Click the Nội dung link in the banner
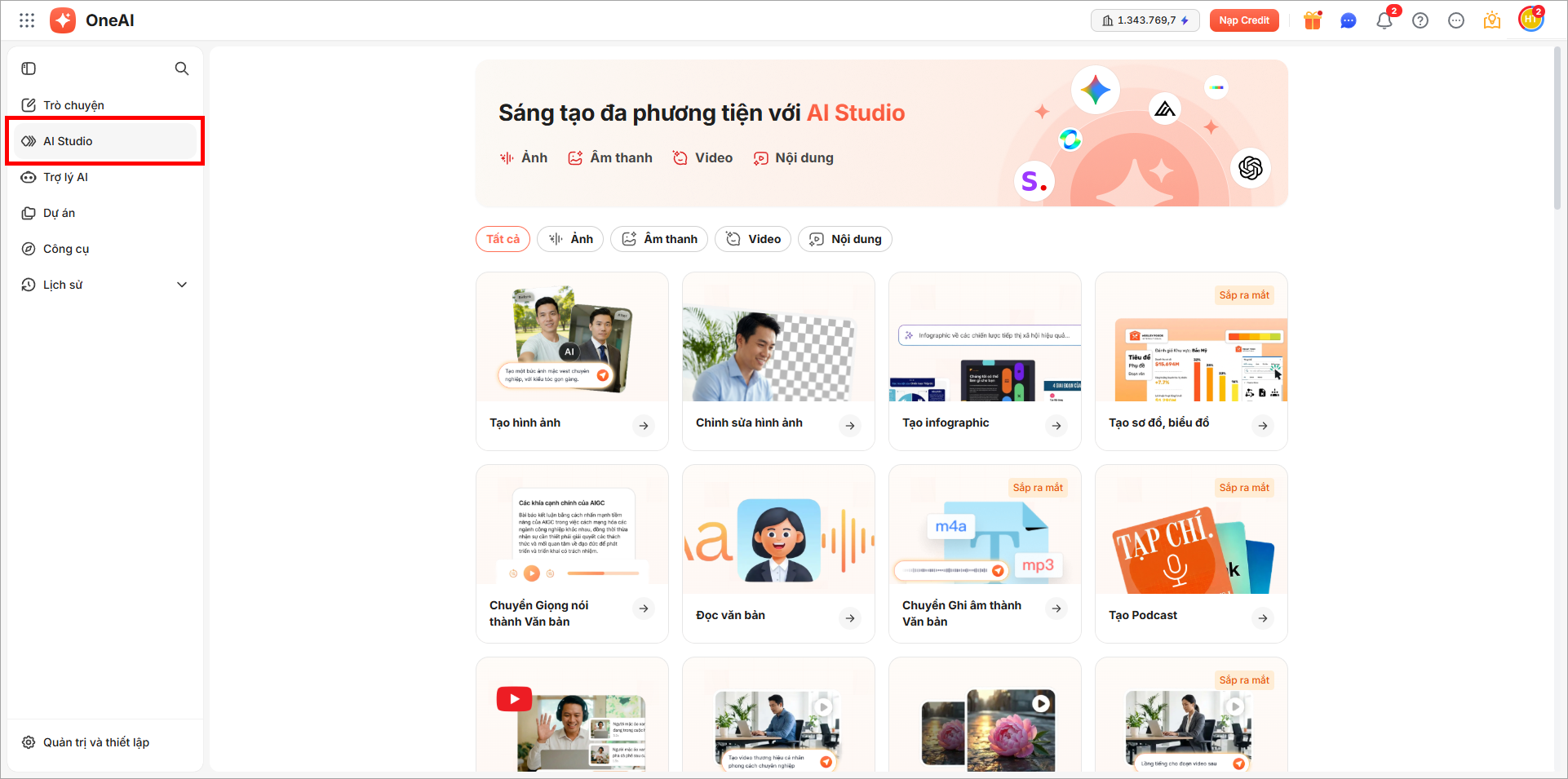Screen dimensions: 1568x779 click(x=793, y=158)
